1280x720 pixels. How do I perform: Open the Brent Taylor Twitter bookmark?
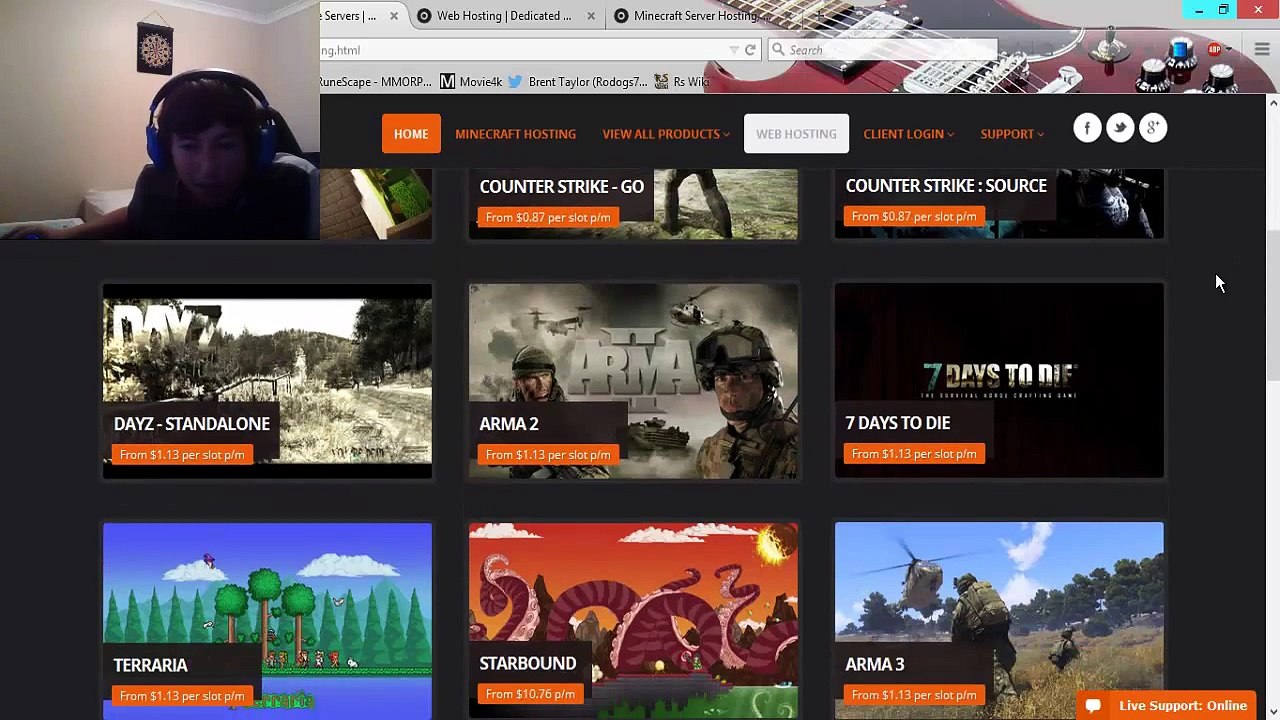(x=577, y=82)
